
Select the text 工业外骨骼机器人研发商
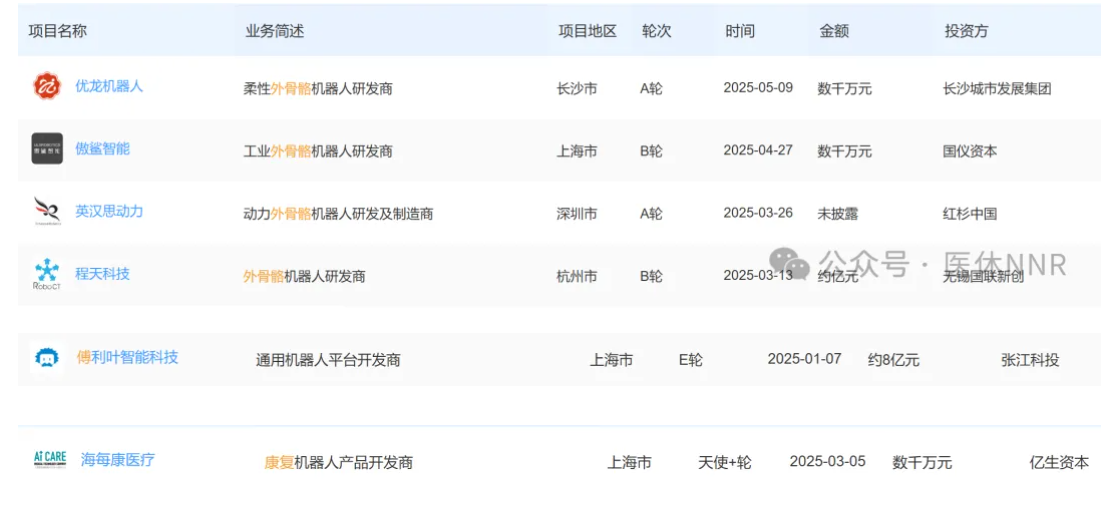(318, 151)
